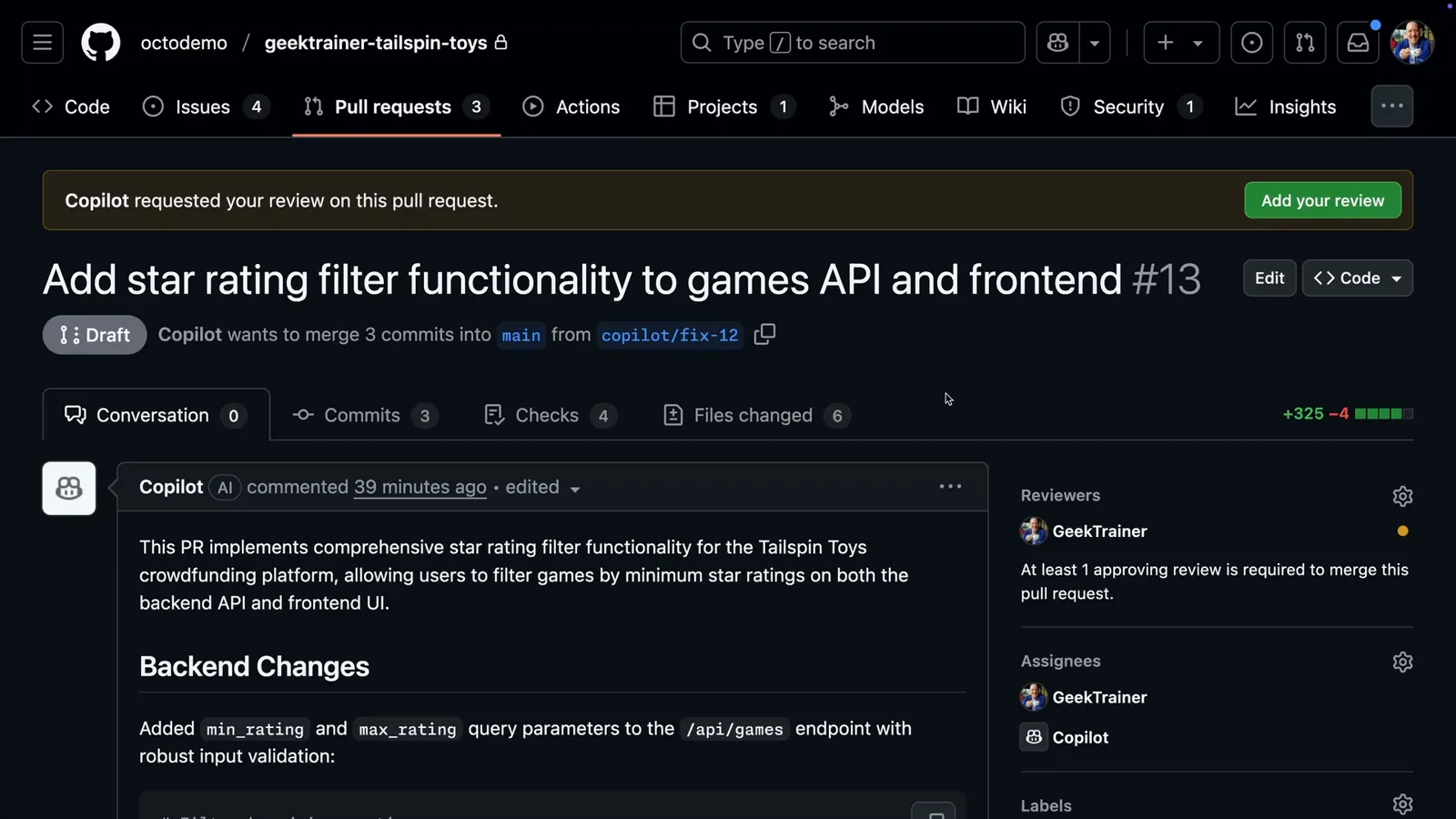Select the Pull requests tab

coord(396,106)
